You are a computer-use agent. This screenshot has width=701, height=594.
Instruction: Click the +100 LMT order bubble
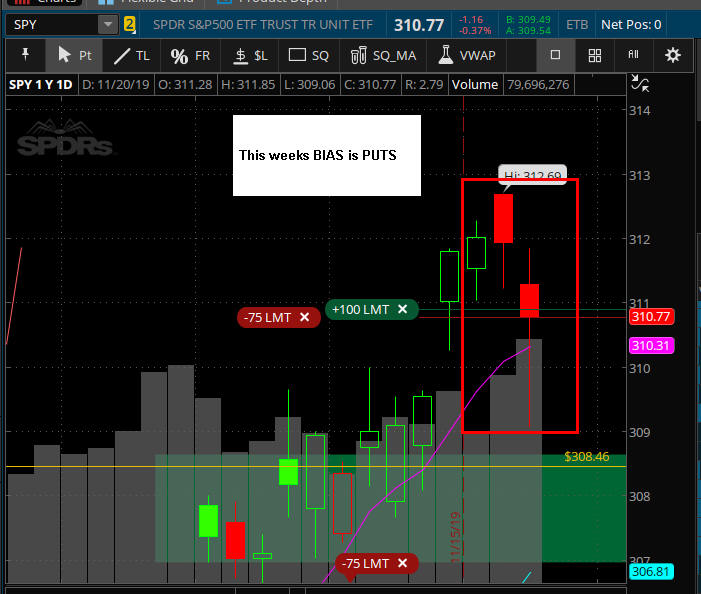coord(372,309)
